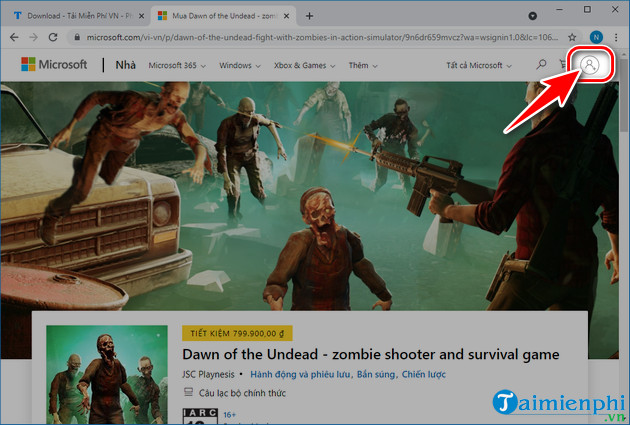Close the Mua Dawn of the Undead tab
Screen dimensions: 630x425
[x=286, y=16]
